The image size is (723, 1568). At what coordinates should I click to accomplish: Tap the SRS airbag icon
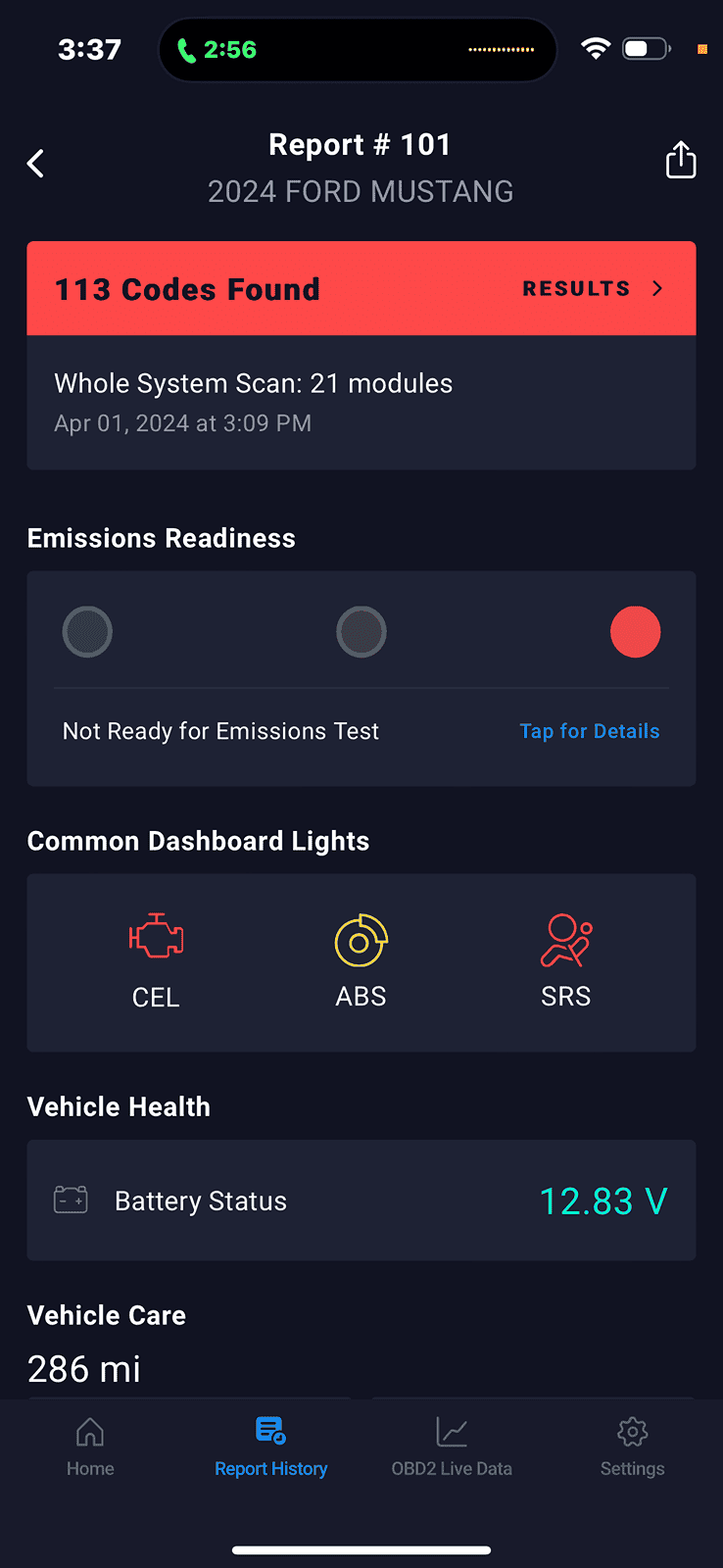click(566, 941)
